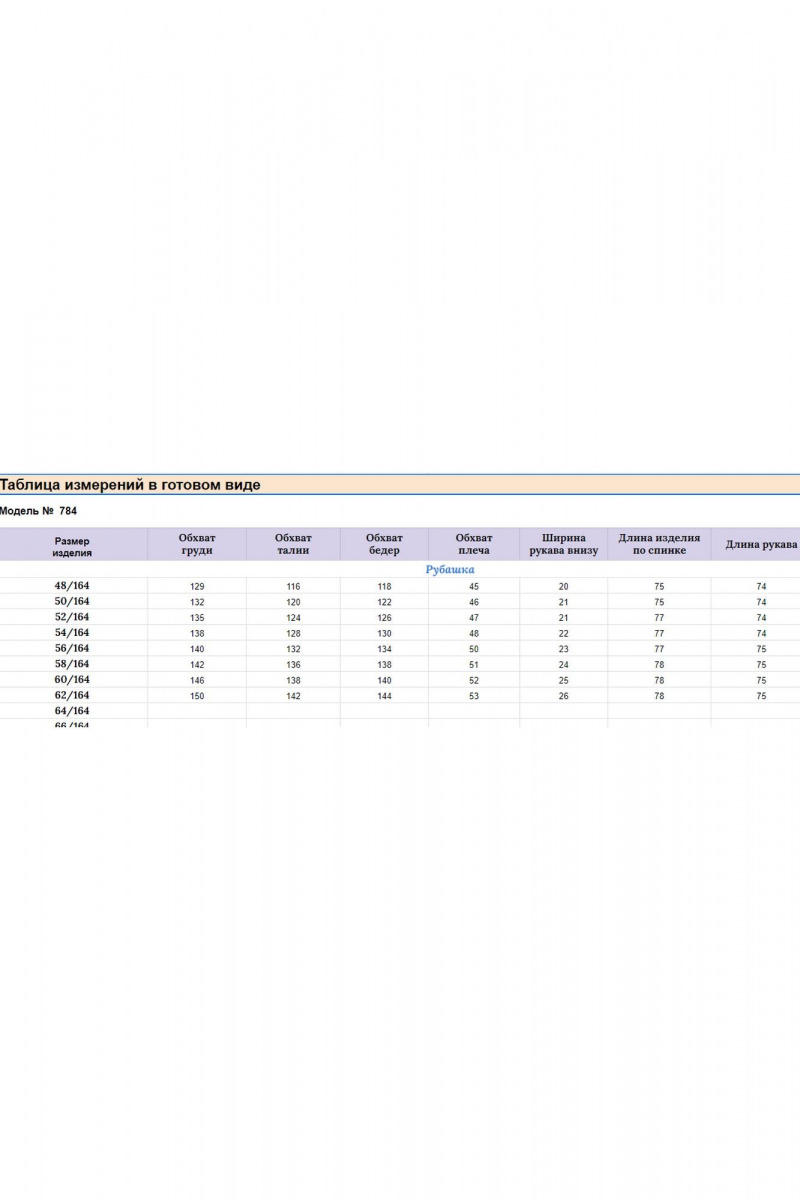Viewport: 800px width, 1200px height.
Task: Click hip value '118' in 48/164 row
Action: pyautogui.click(x=384, y=587)
